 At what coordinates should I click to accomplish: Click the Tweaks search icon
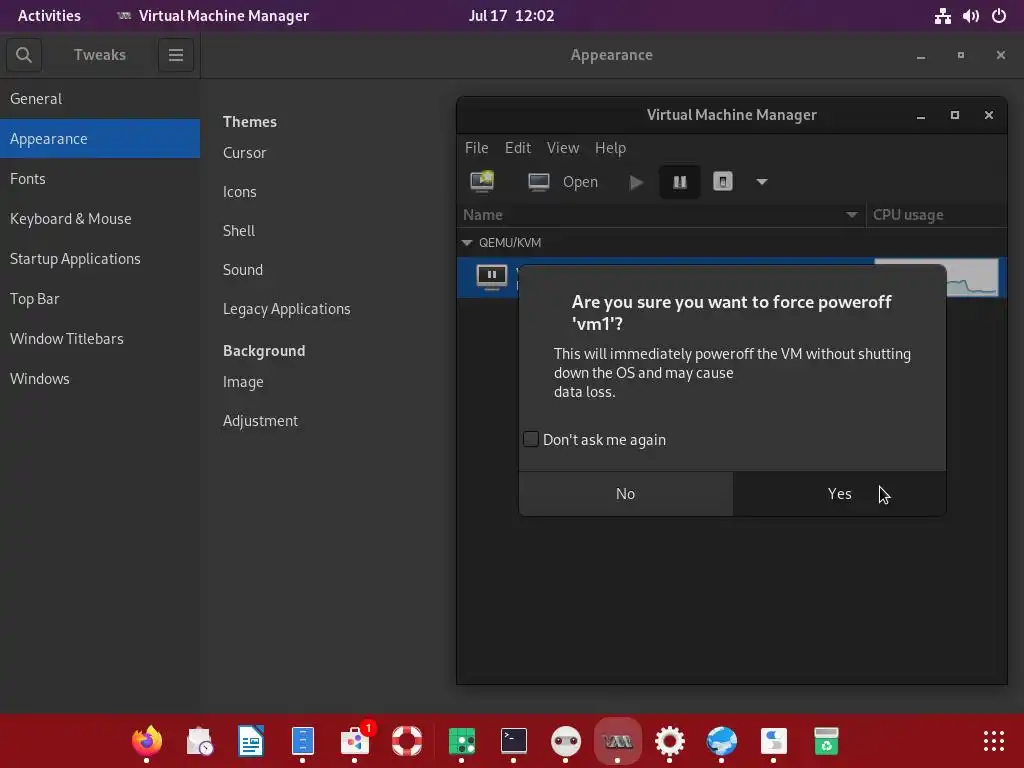point(24,55)
